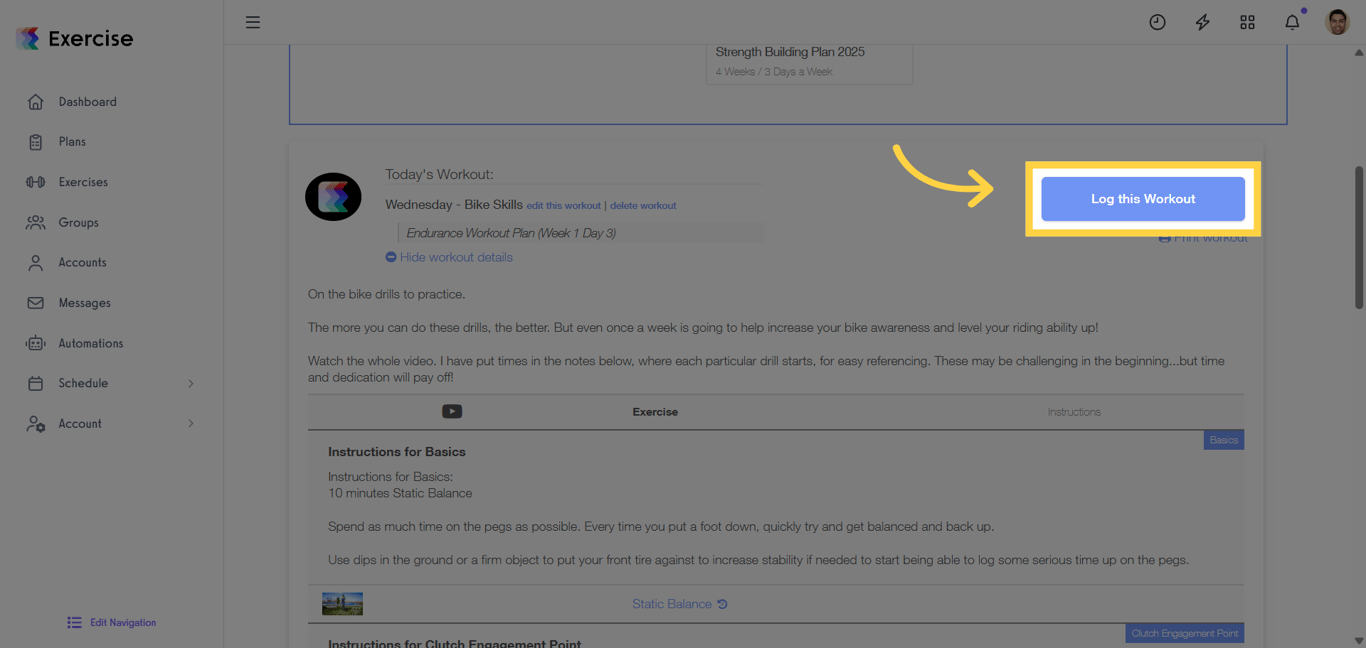Screen dimensions: 1366x648
Task: Click the delete workout link
Action: pyautogui.click(x=643, y=205)
